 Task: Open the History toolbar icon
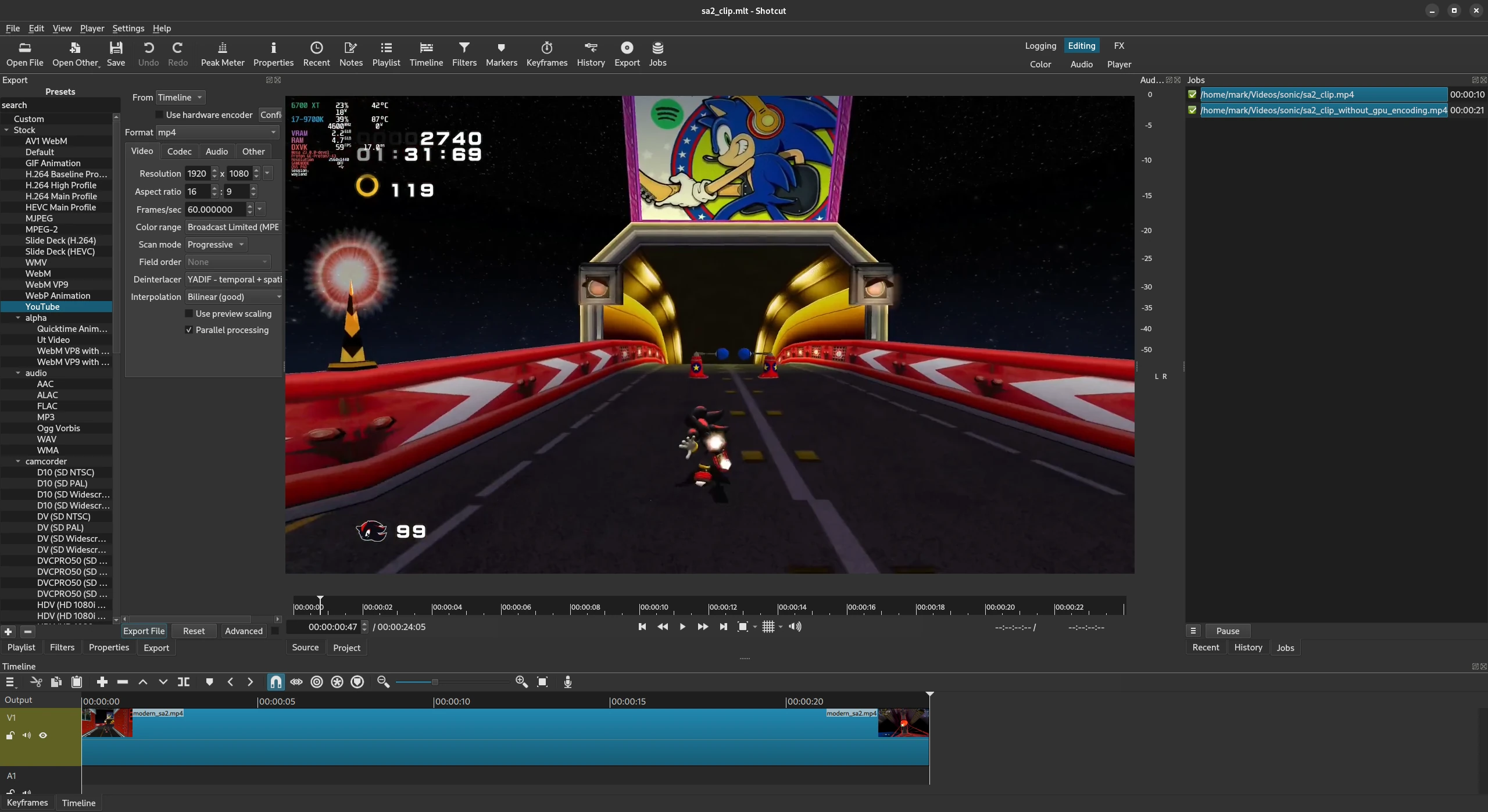pos(591,54)
